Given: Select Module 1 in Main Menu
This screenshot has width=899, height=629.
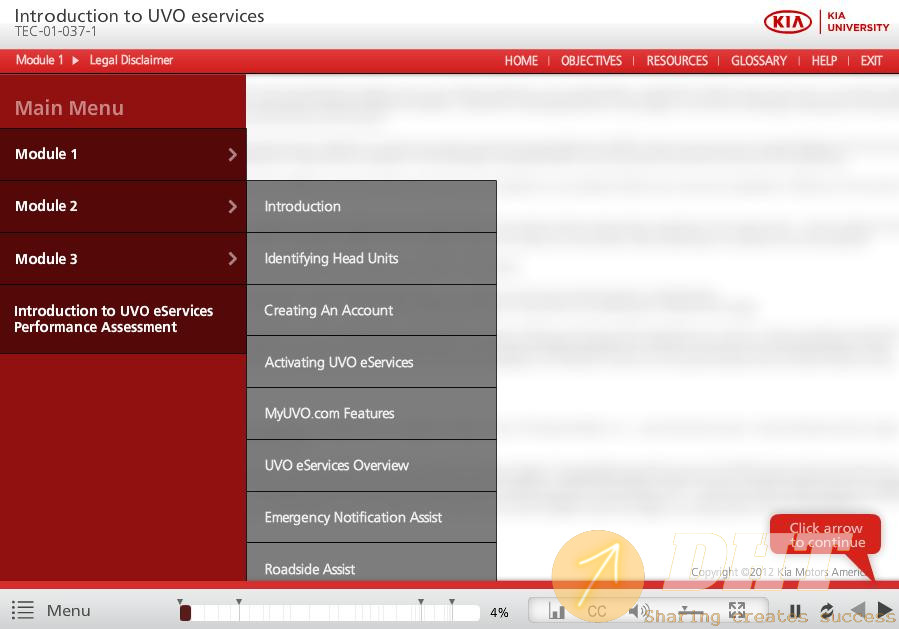Looking at the screenshot, I should point(123,154).
